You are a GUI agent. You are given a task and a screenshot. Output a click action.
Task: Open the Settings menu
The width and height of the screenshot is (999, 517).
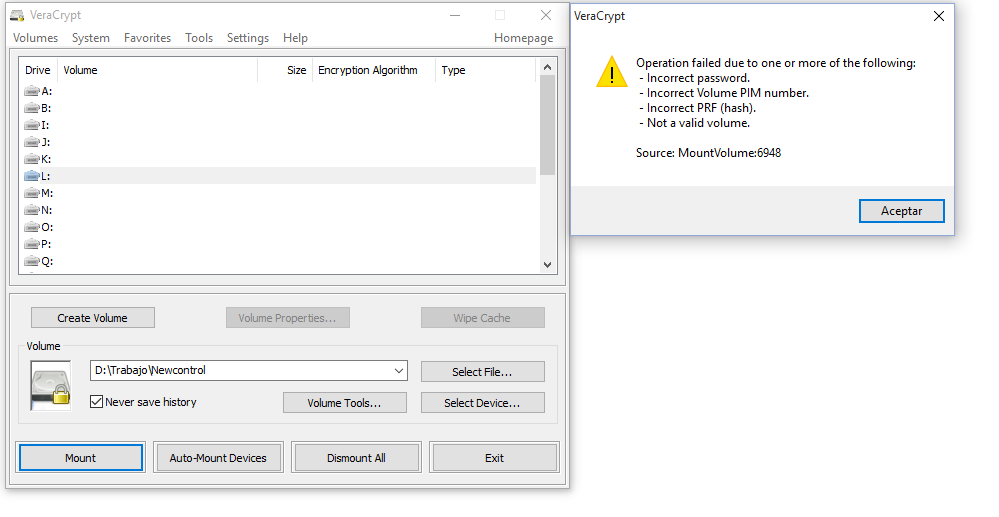[248, 38]
